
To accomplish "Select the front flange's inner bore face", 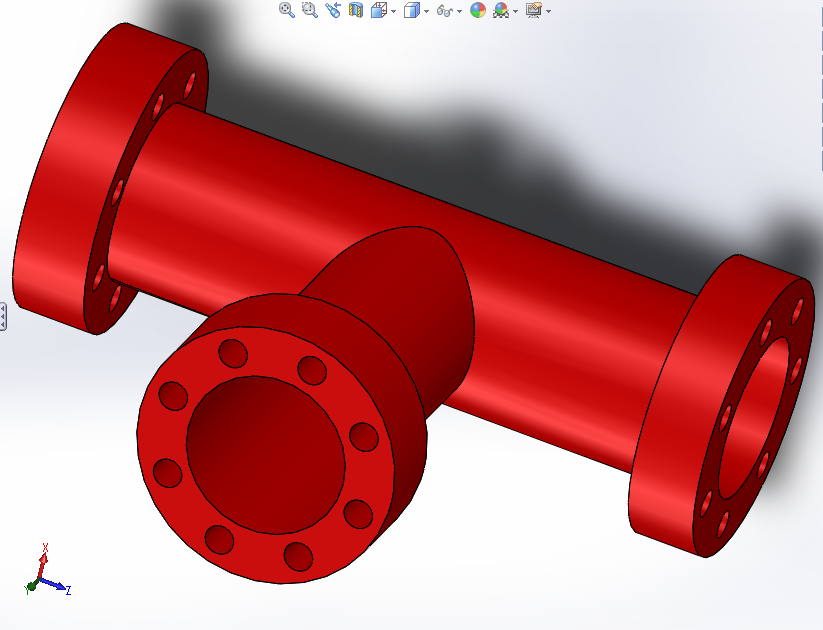I will pyautogui.click(x=265, y=455).
